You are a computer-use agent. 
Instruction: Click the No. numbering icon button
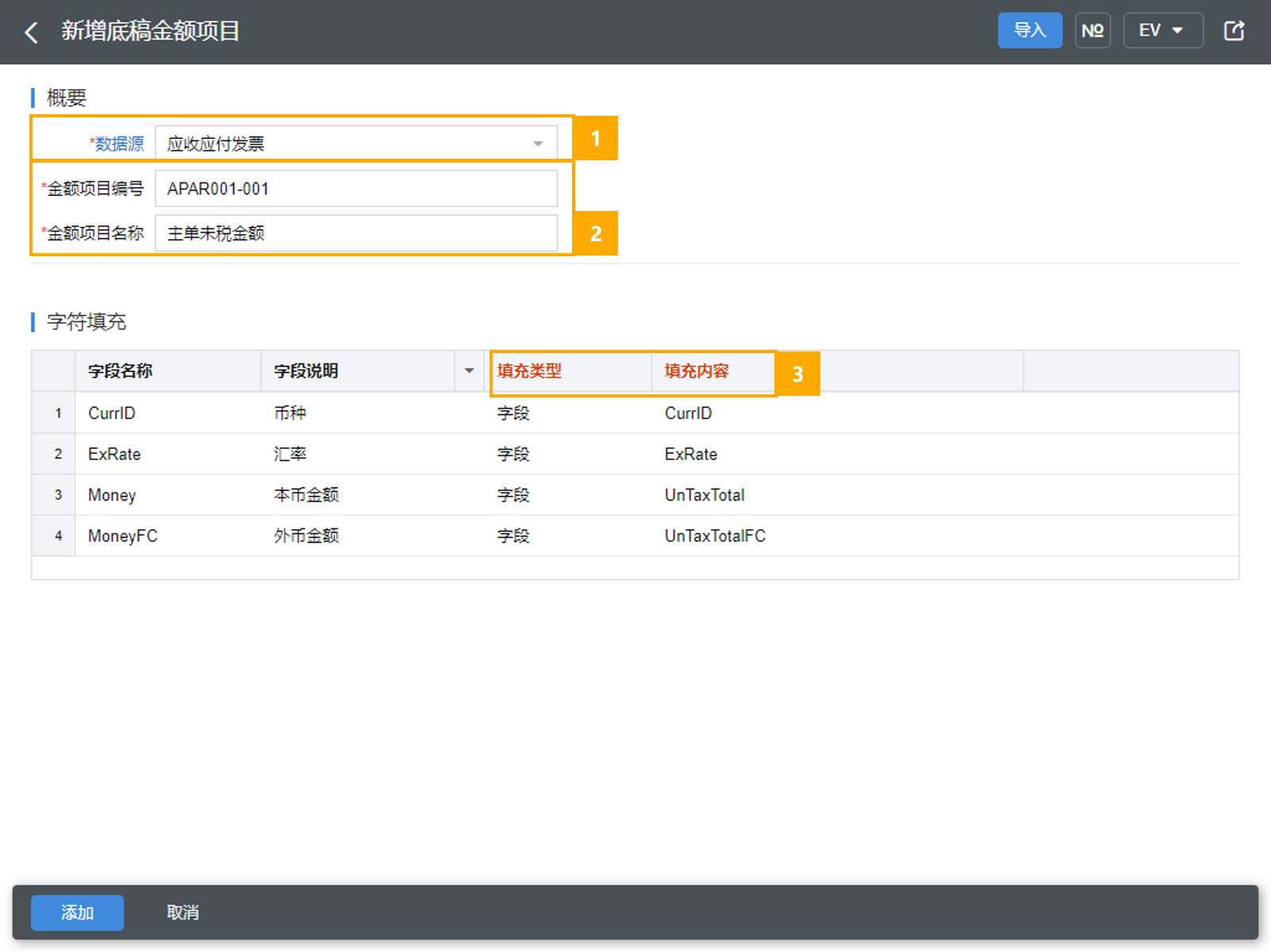click(1092, 31)
